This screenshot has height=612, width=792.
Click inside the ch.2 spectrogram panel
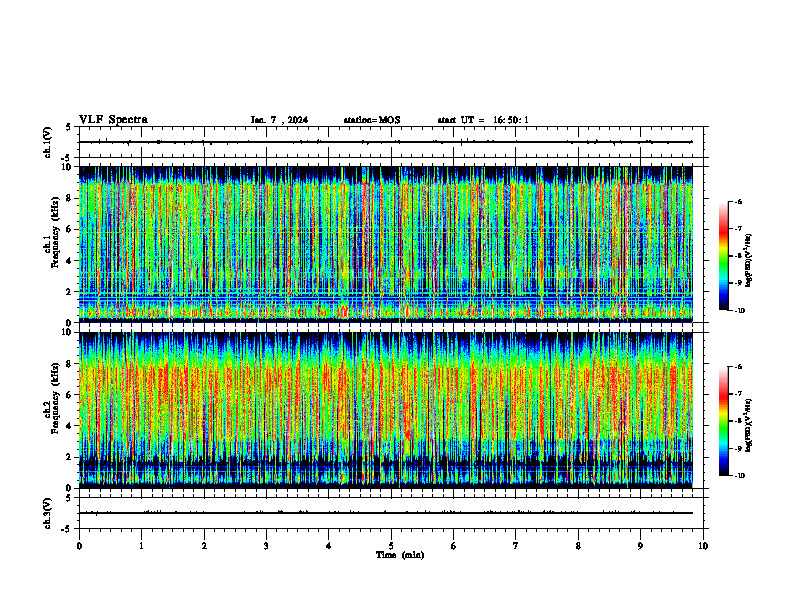click(x=385, y=410)
